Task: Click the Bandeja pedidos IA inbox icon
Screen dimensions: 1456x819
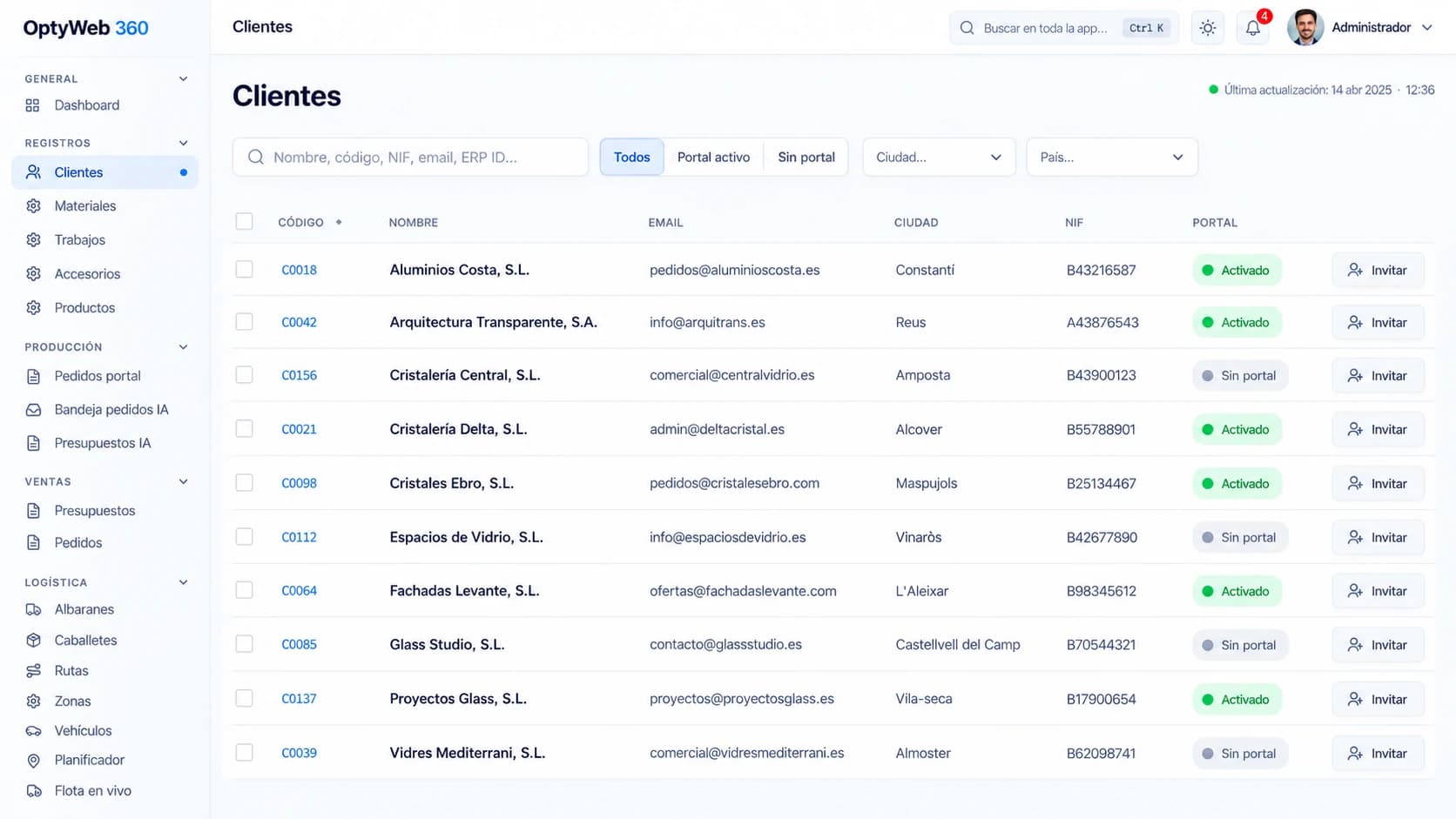Action: pyautogui.click(x=33, y=410)
